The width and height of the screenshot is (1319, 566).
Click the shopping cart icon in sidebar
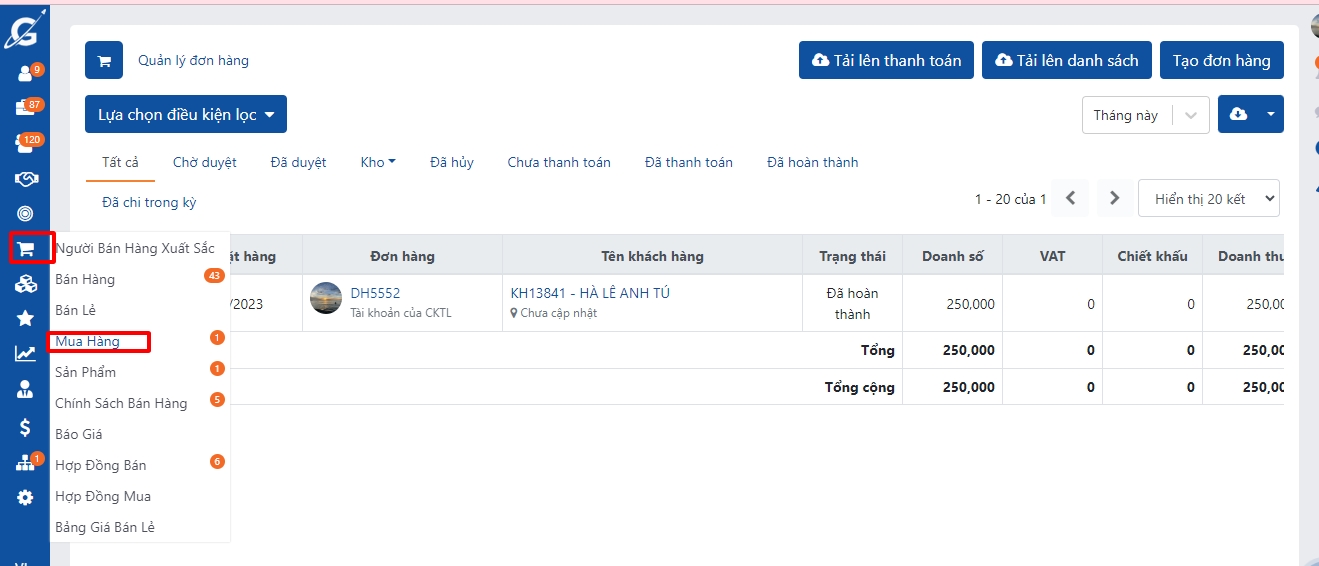pyautogui.click(x=25, y=249)
